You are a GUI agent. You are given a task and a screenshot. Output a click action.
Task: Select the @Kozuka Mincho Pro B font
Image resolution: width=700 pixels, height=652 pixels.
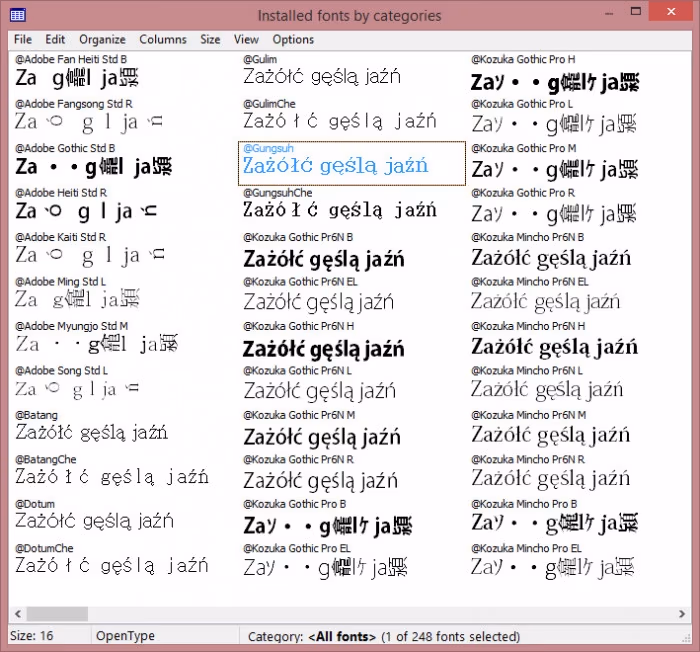(x=579, y=518)
